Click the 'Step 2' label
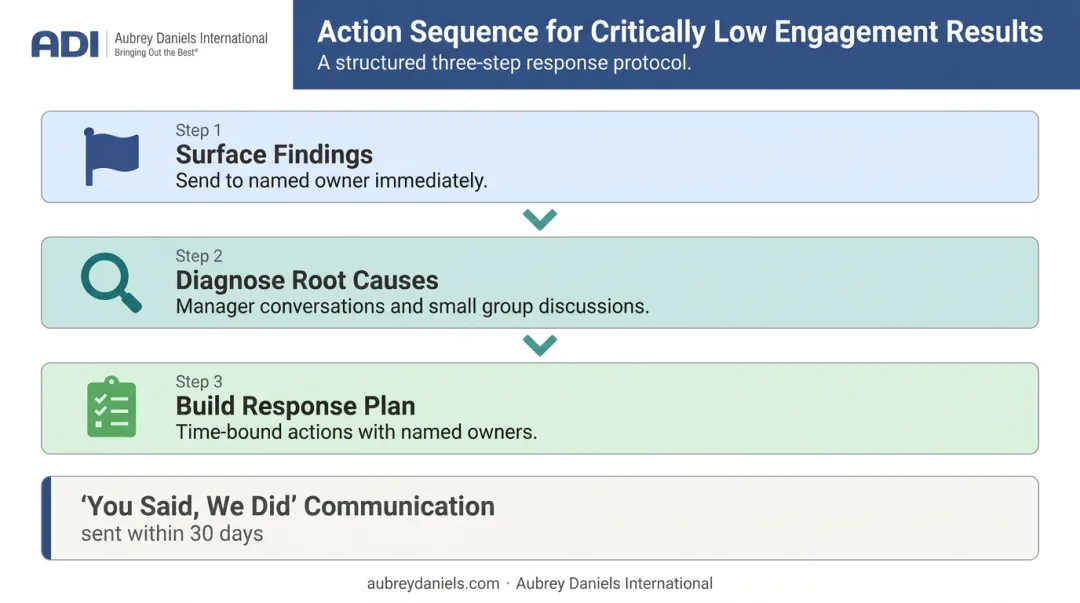 click(199, 256)
